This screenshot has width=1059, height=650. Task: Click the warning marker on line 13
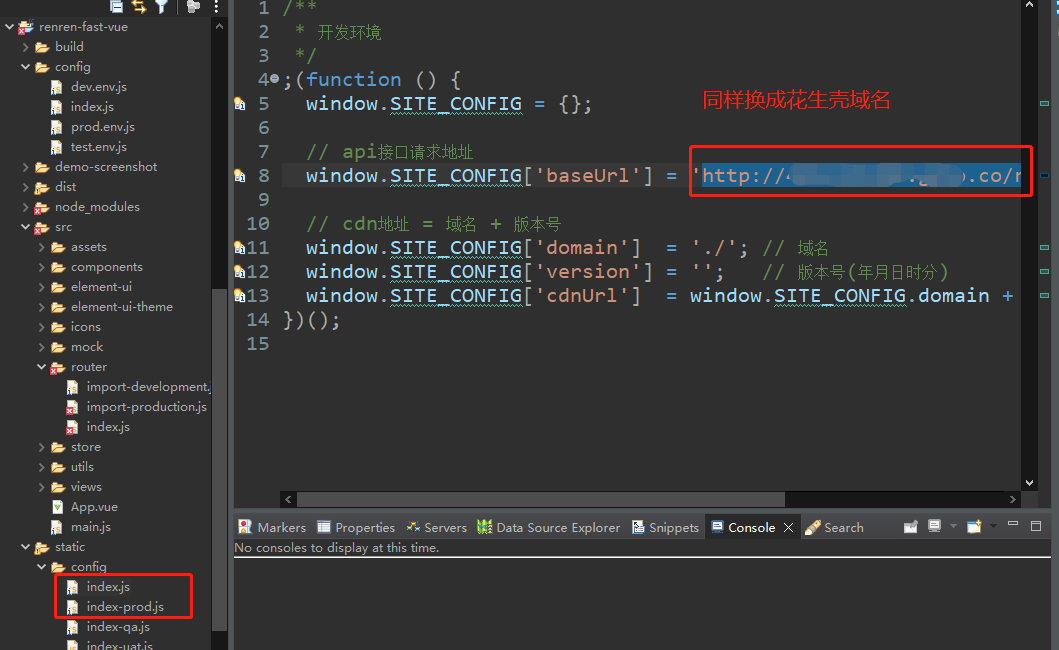pyautogui.click(x=240, y=296)
